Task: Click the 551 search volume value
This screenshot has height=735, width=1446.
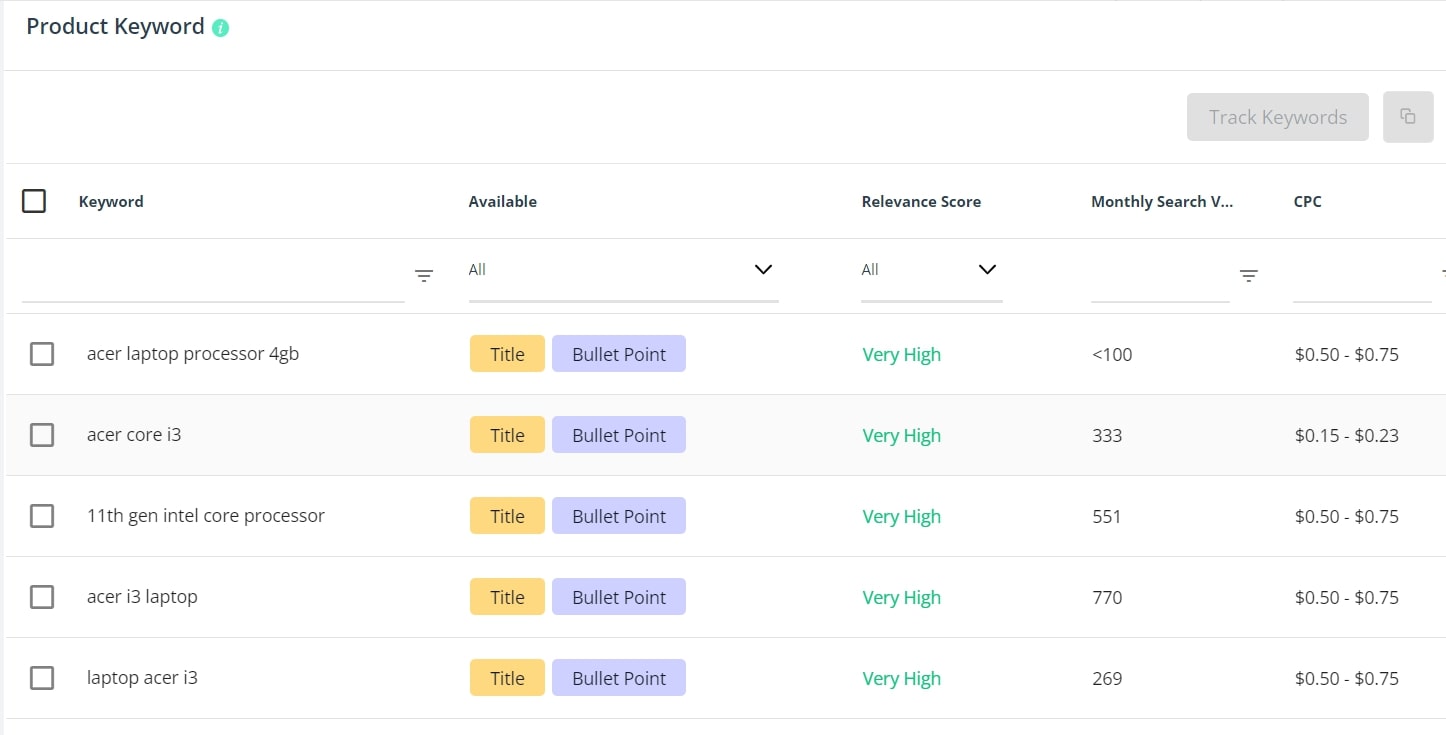Action: point(1107,516)
